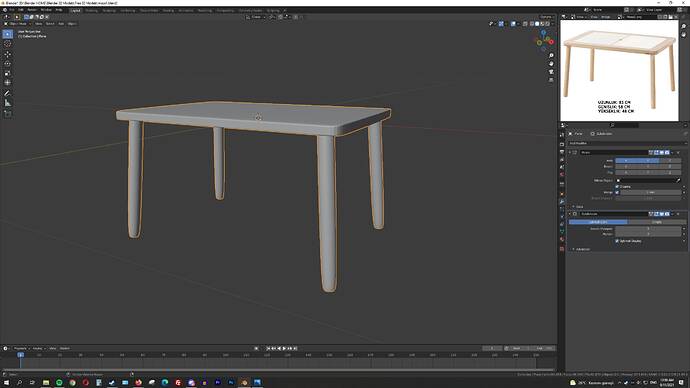Click the viewport zoom magnifier icon
690x388 pixels.
click(551, 56)
